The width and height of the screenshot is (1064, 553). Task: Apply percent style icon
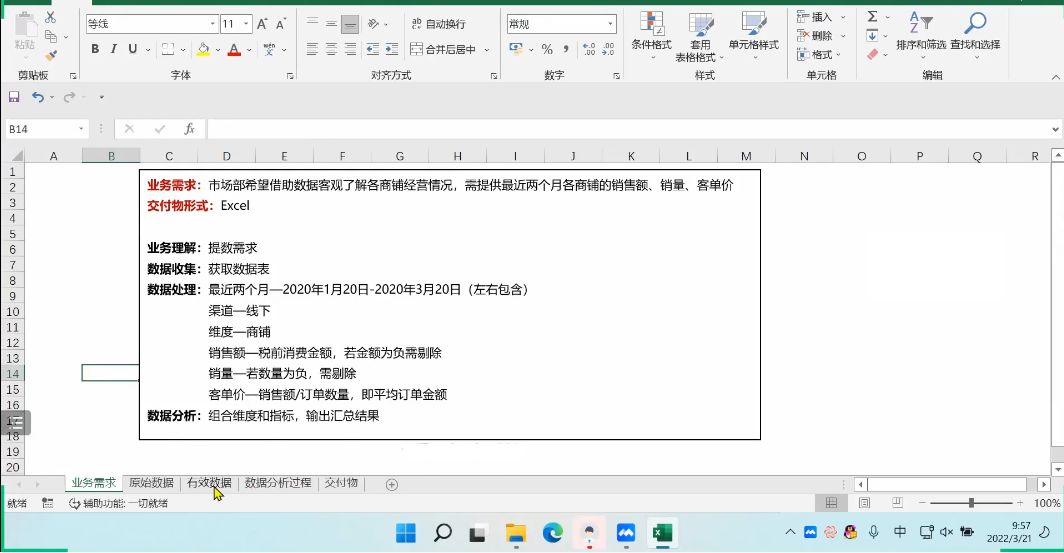[547, 49]
